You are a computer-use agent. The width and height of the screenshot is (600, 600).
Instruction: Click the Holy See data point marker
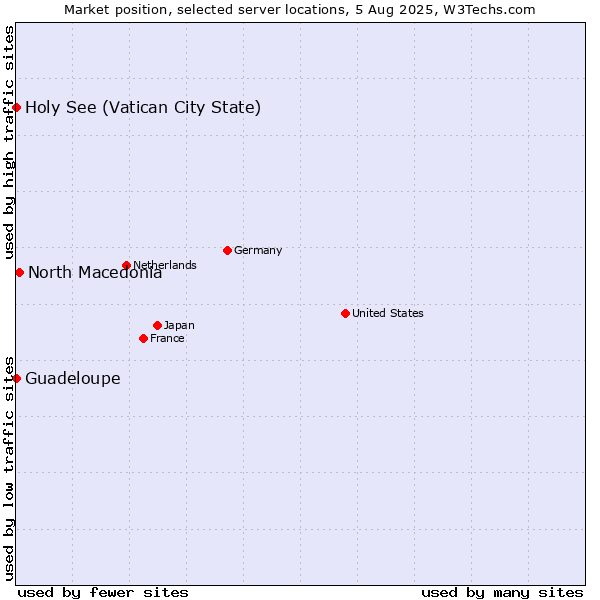pyautogui.click(x=16, y=108)
